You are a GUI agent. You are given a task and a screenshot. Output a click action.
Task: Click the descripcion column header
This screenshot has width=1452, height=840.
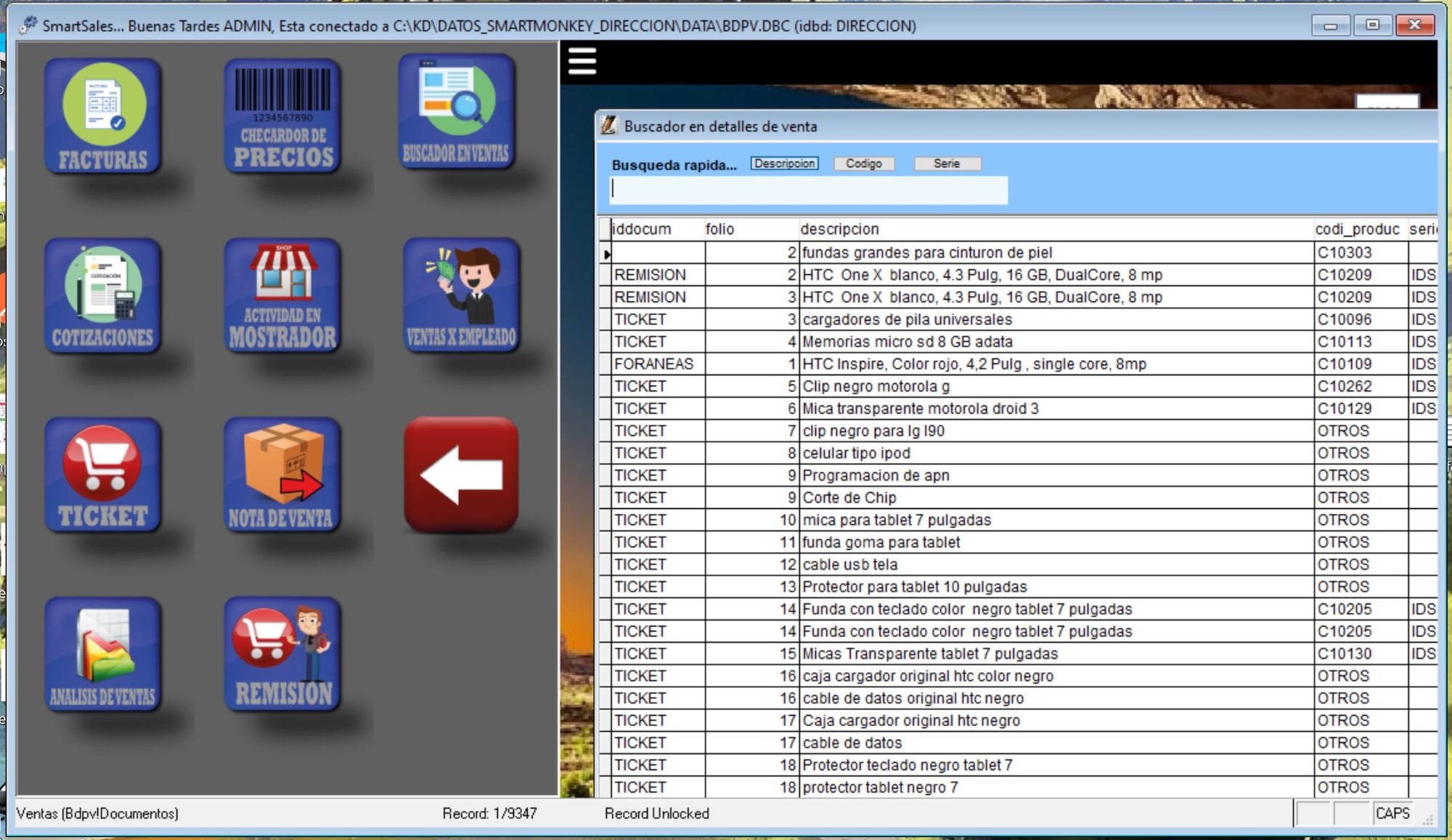[1056, 229]
